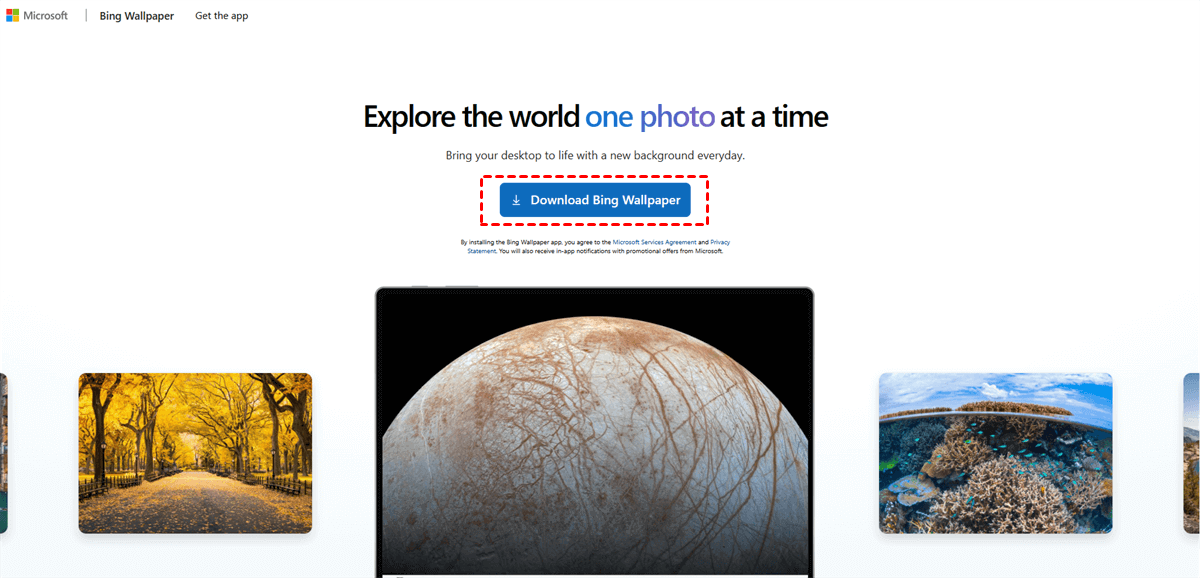
Task: Select the autumn tree-lined path wallpaper thumbnail
Action: pyautogui.click(x=195, y=453)
